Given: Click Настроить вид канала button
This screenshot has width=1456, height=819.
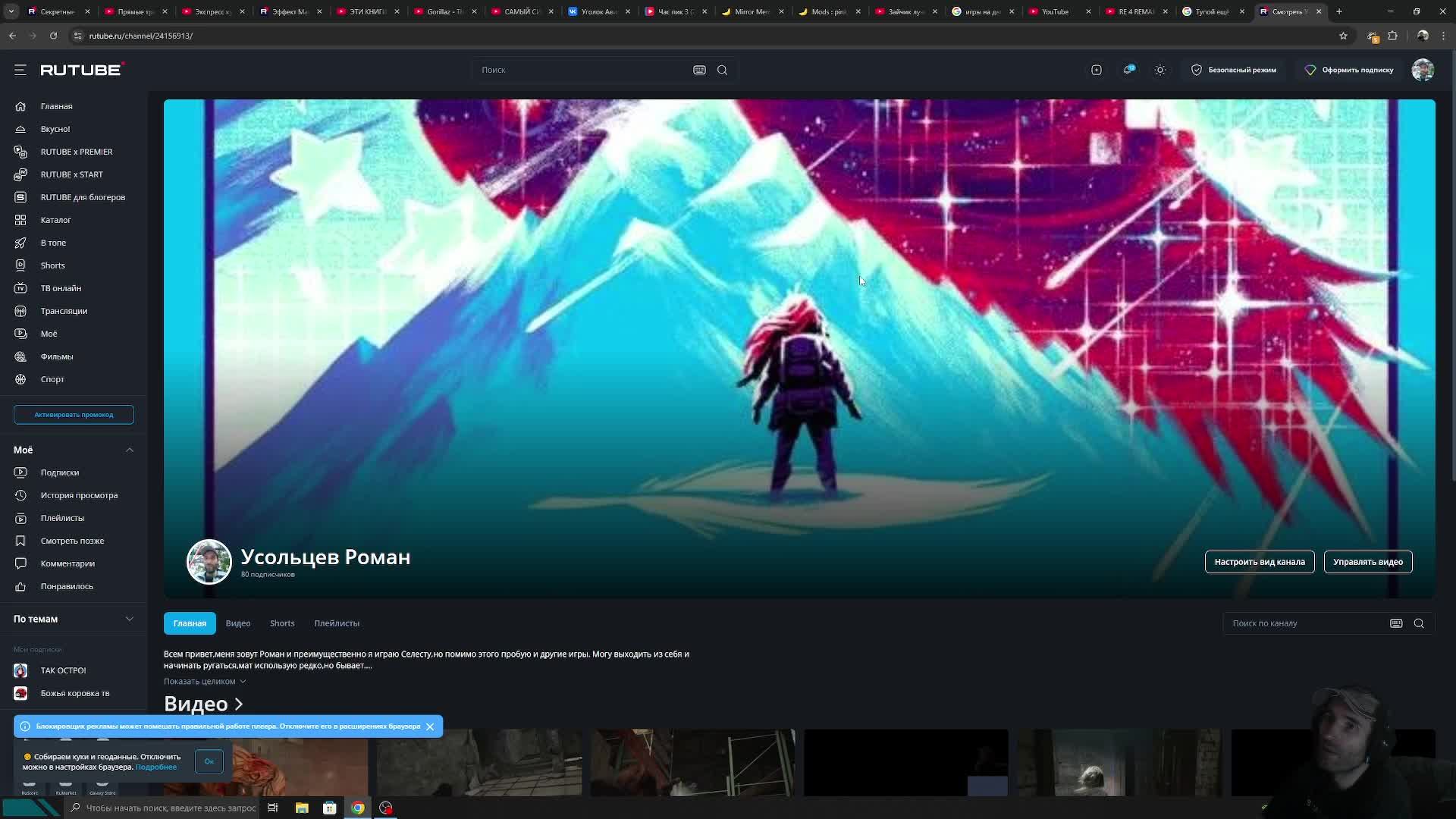Looking at the screenshot, I should coord(1259,562).
